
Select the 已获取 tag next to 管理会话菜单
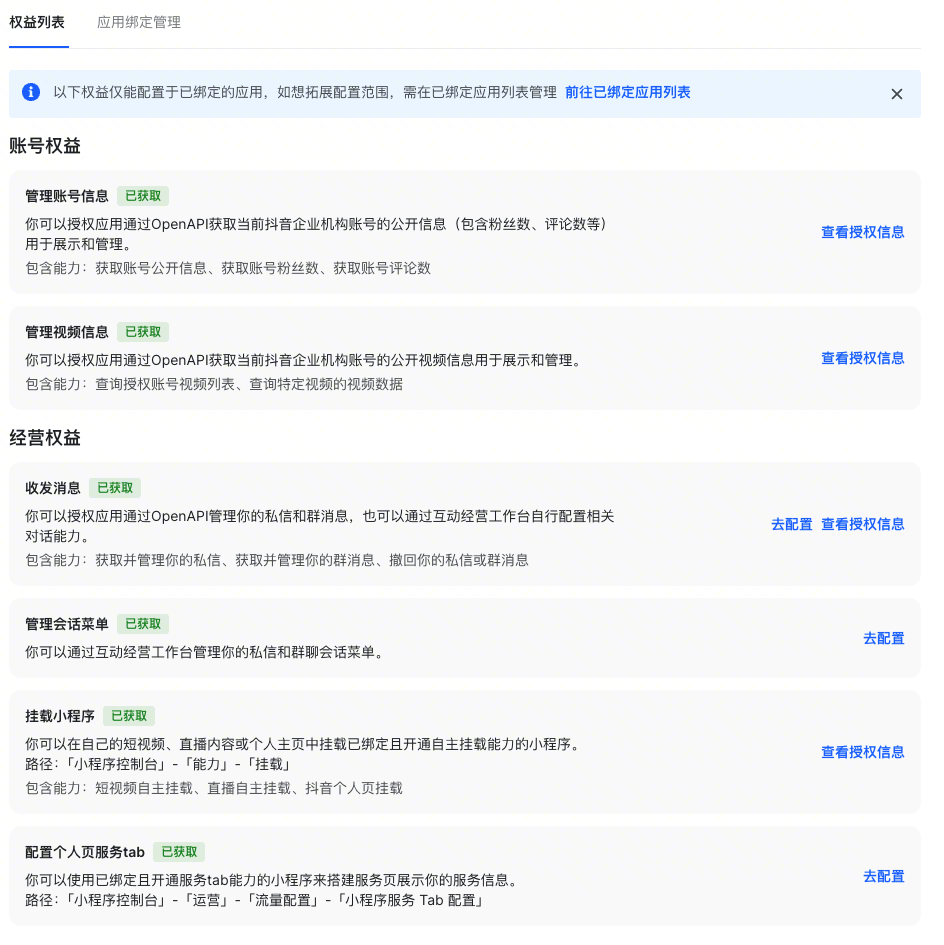point(143,624)
